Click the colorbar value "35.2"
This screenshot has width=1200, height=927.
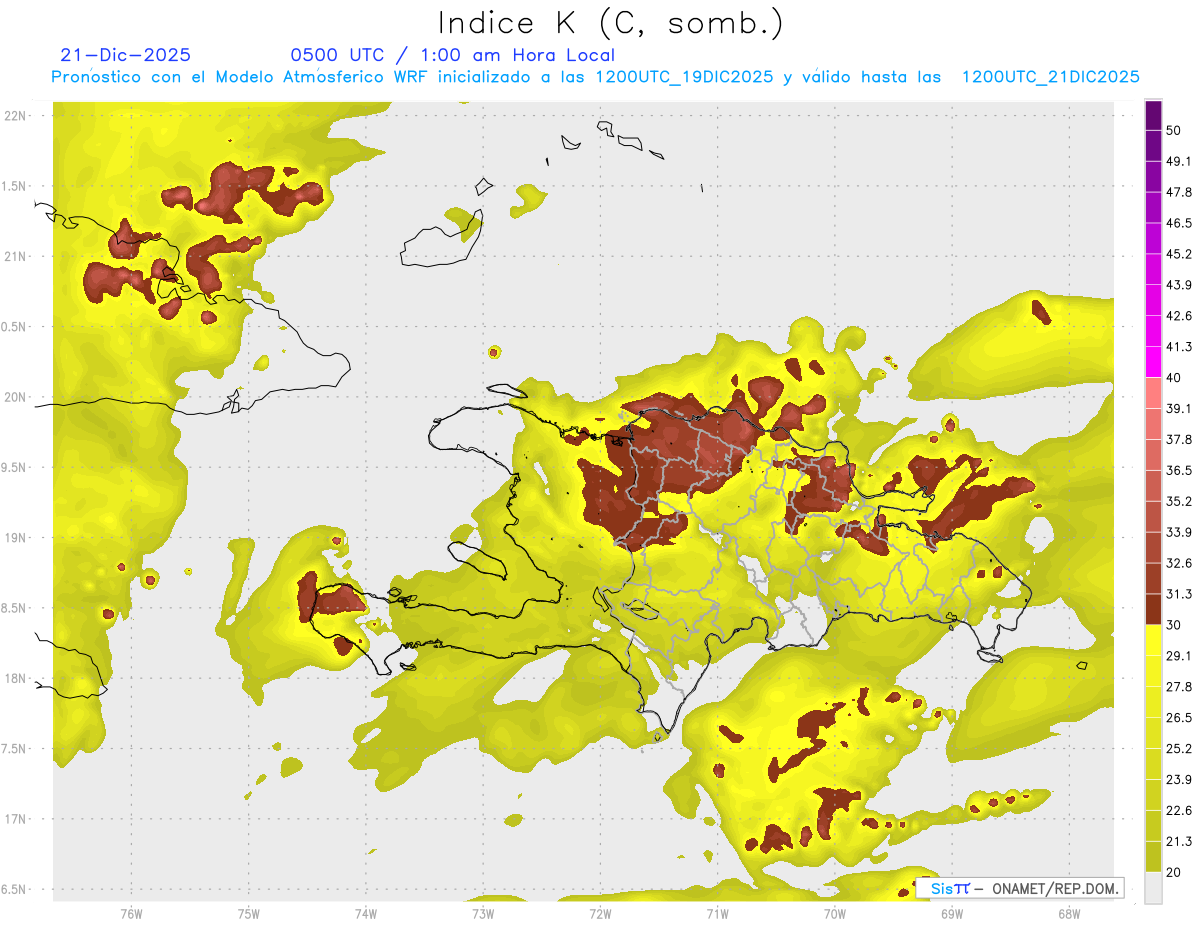pyautogui.click(x=1179, y=501)
